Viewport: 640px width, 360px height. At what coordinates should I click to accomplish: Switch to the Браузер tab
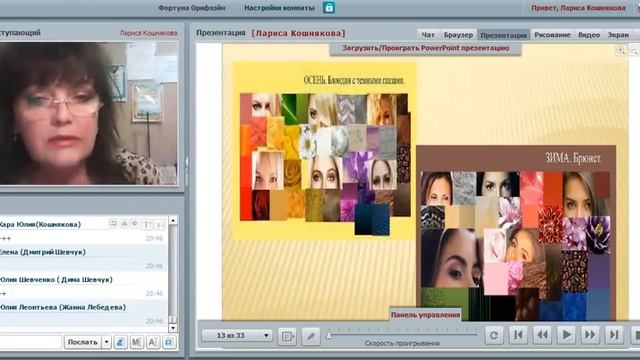458,35
